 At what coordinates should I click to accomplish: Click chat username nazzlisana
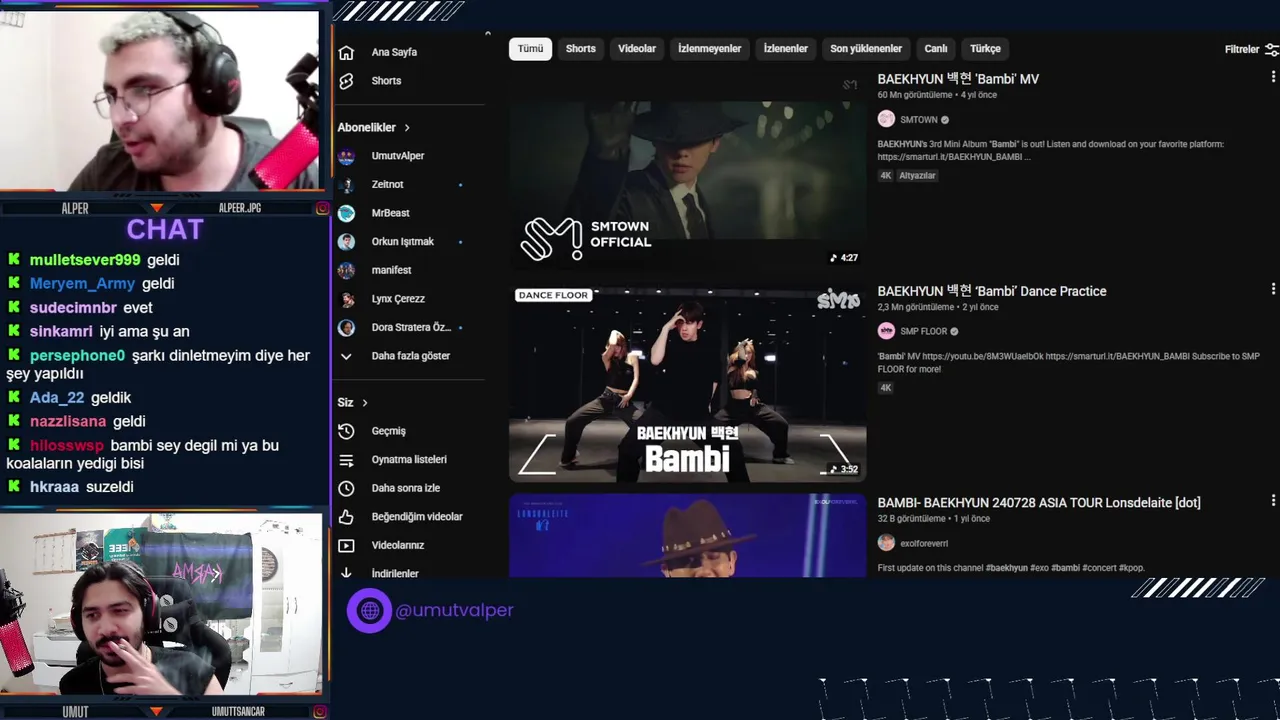tap(68, 422)
